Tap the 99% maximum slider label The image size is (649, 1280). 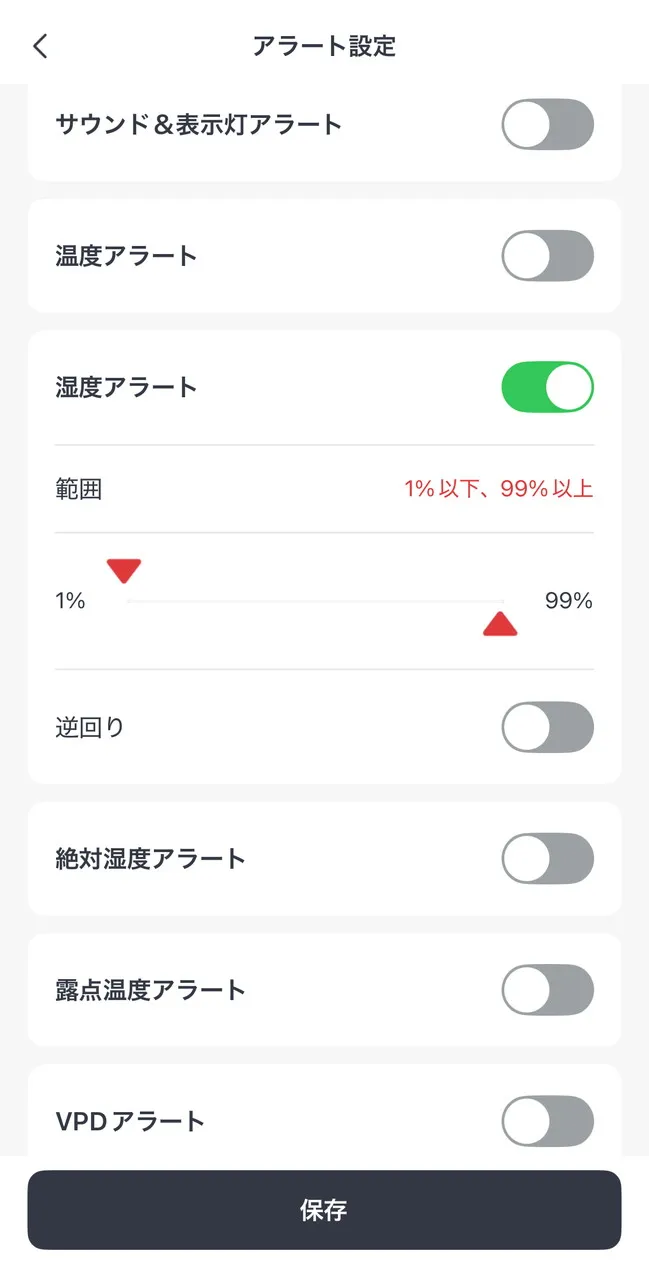pos(569,601)
